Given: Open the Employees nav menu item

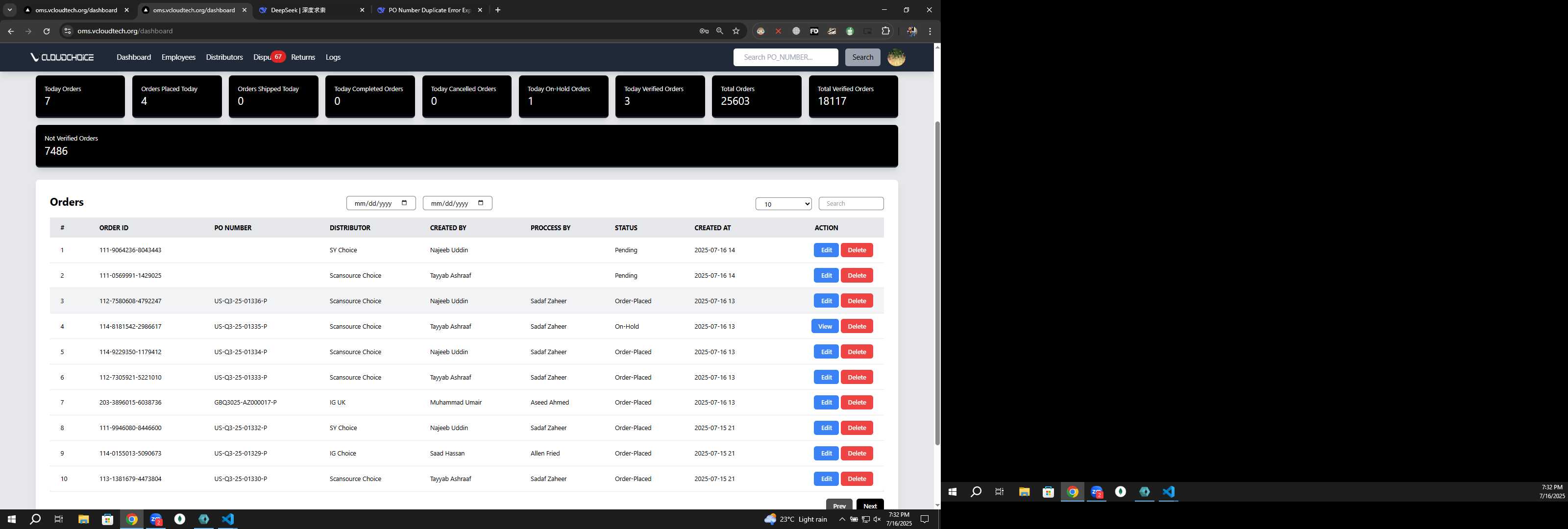Looking at the screenshot, I should (x=178, y=57).
